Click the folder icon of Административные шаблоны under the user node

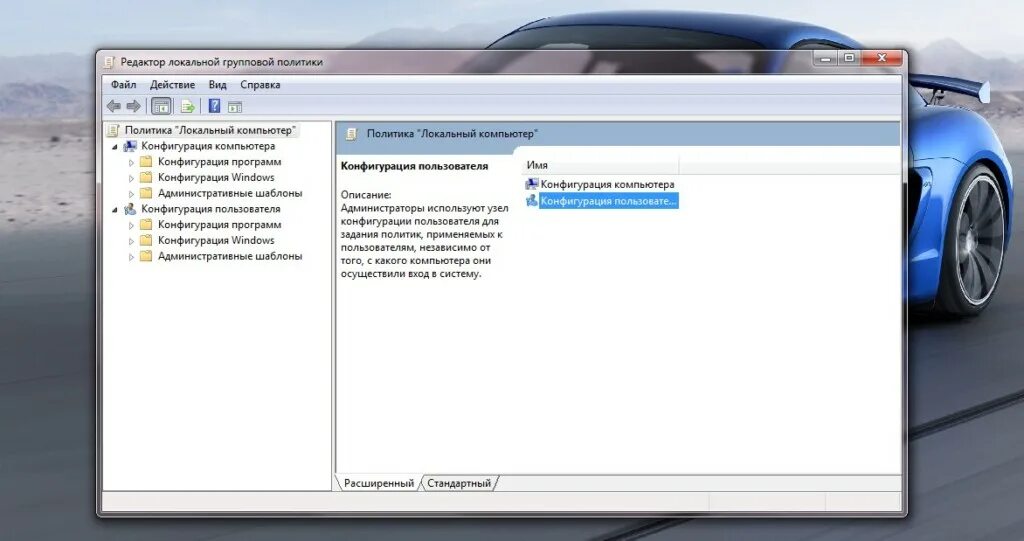click(x=146, y=256)
